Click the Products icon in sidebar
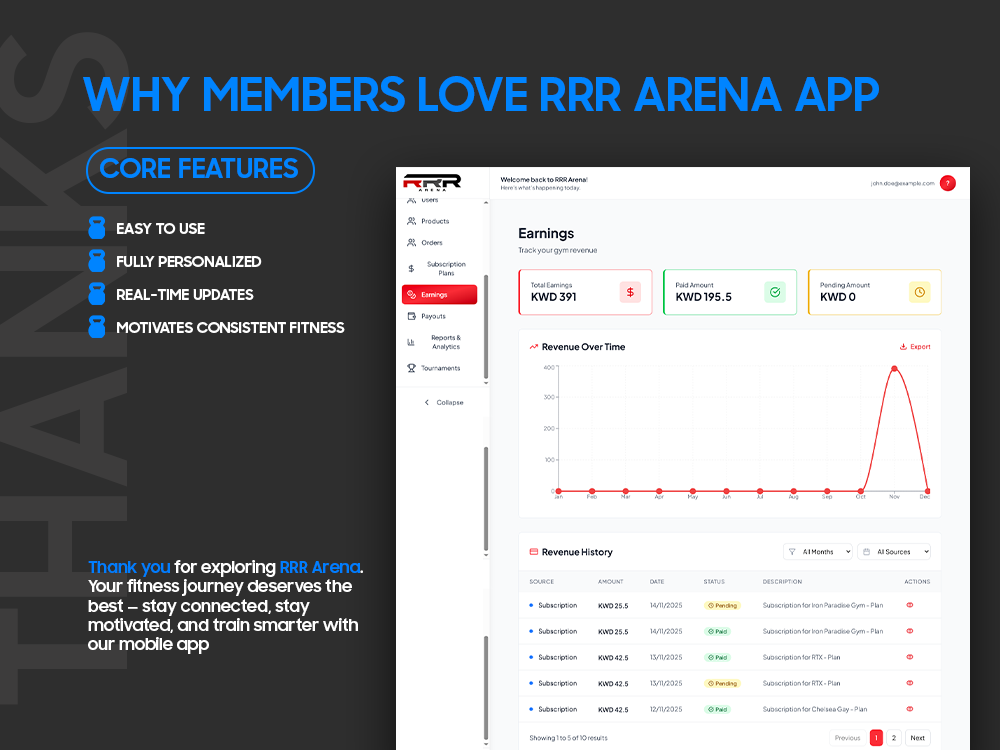1000x750 pixels. tap(411, 221)
